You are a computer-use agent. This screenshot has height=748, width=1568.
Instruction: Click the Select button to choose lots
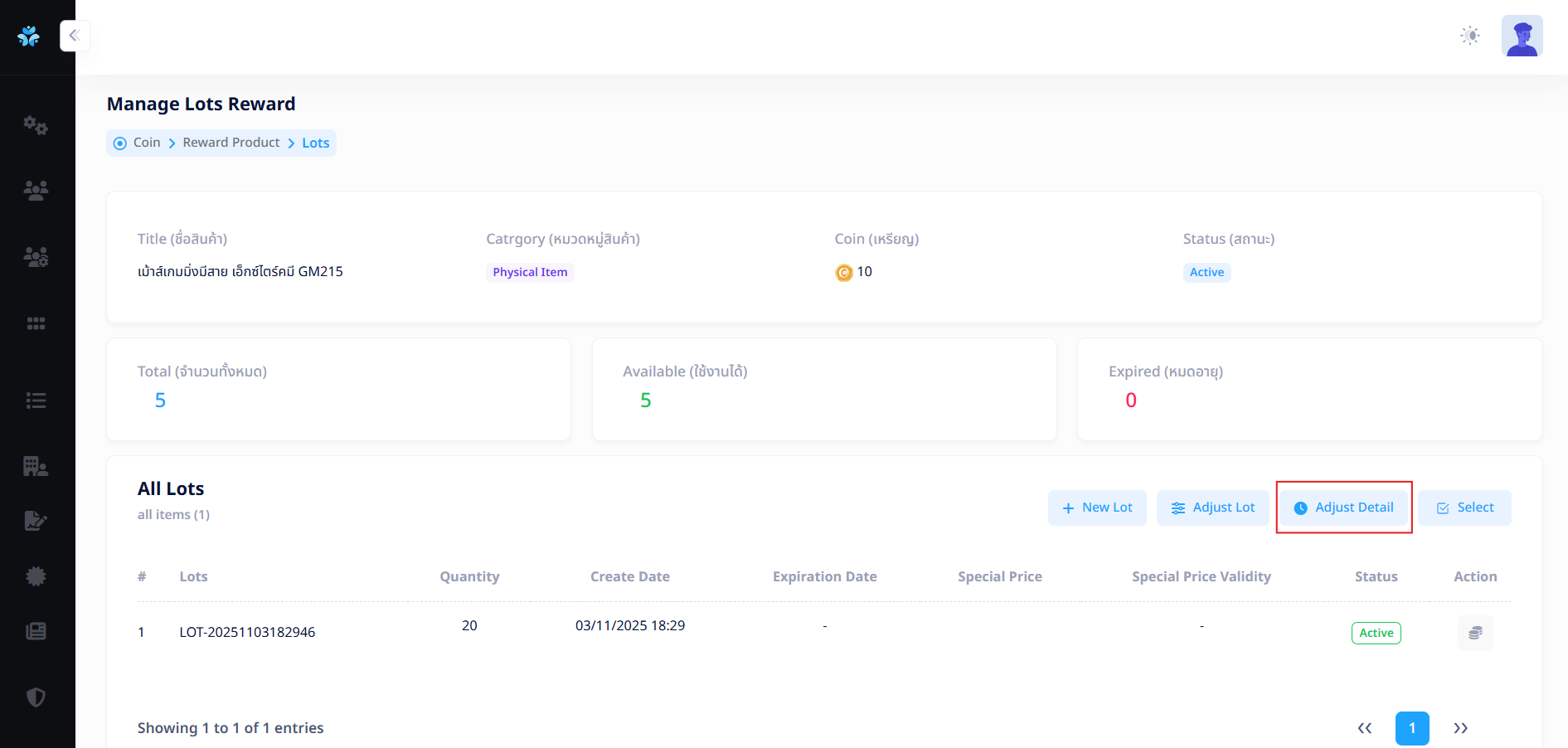[1464, 508]
